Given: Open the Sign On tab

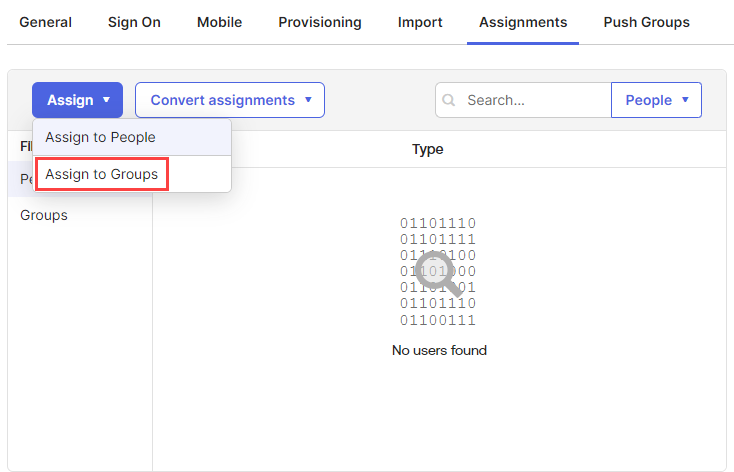Looking at the screenshot, I should [x=134, y=22].
